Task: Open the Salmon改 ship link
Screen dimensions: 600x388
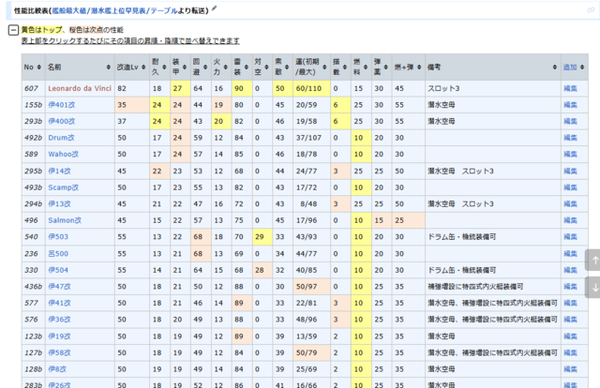Action: 65,220
